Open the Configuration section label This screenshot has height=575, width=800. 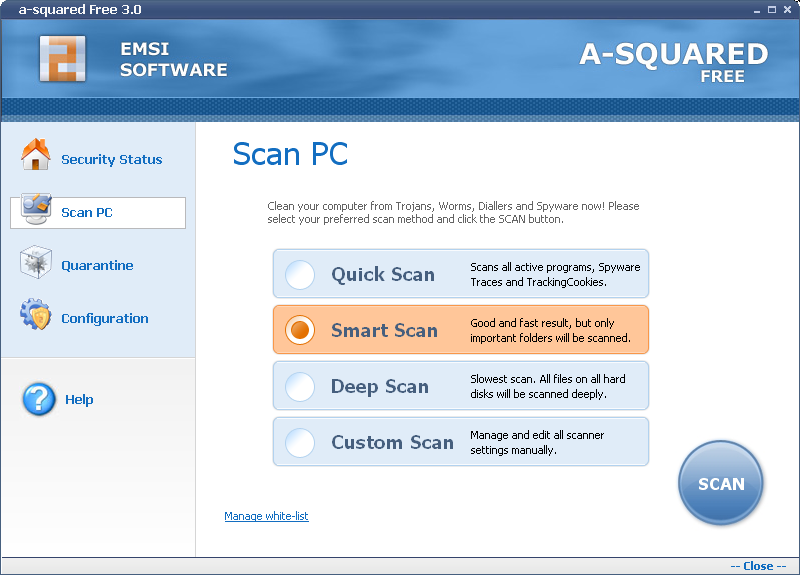tap(104, 319)
